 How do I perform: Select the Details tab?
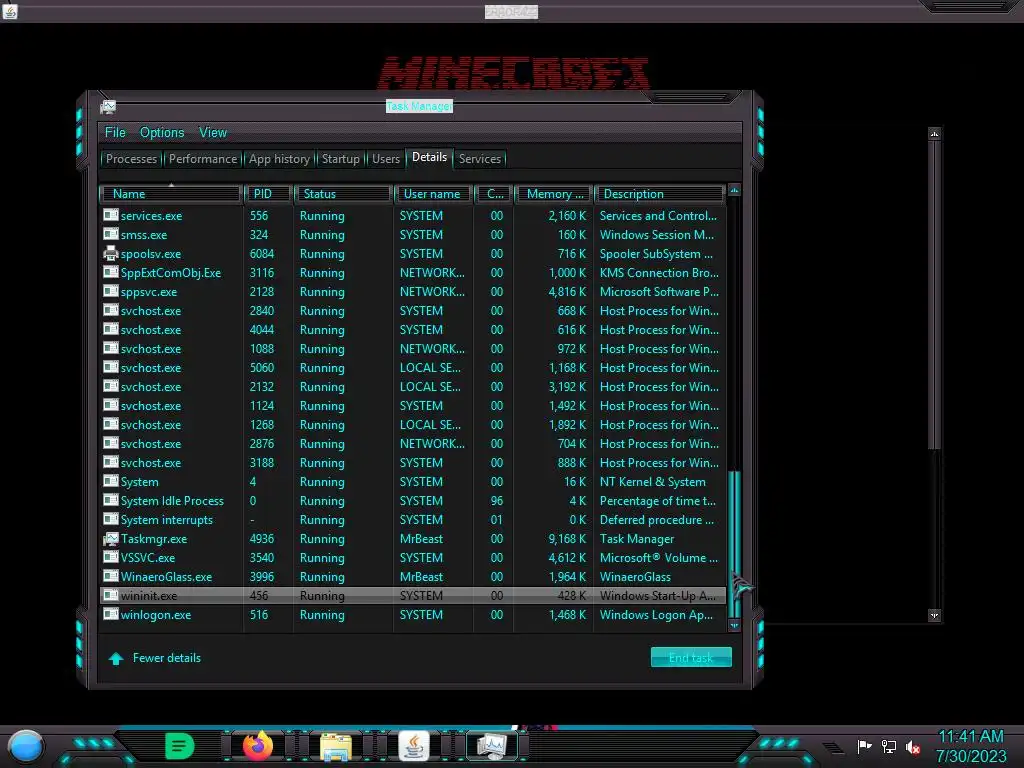click(429, 157)
